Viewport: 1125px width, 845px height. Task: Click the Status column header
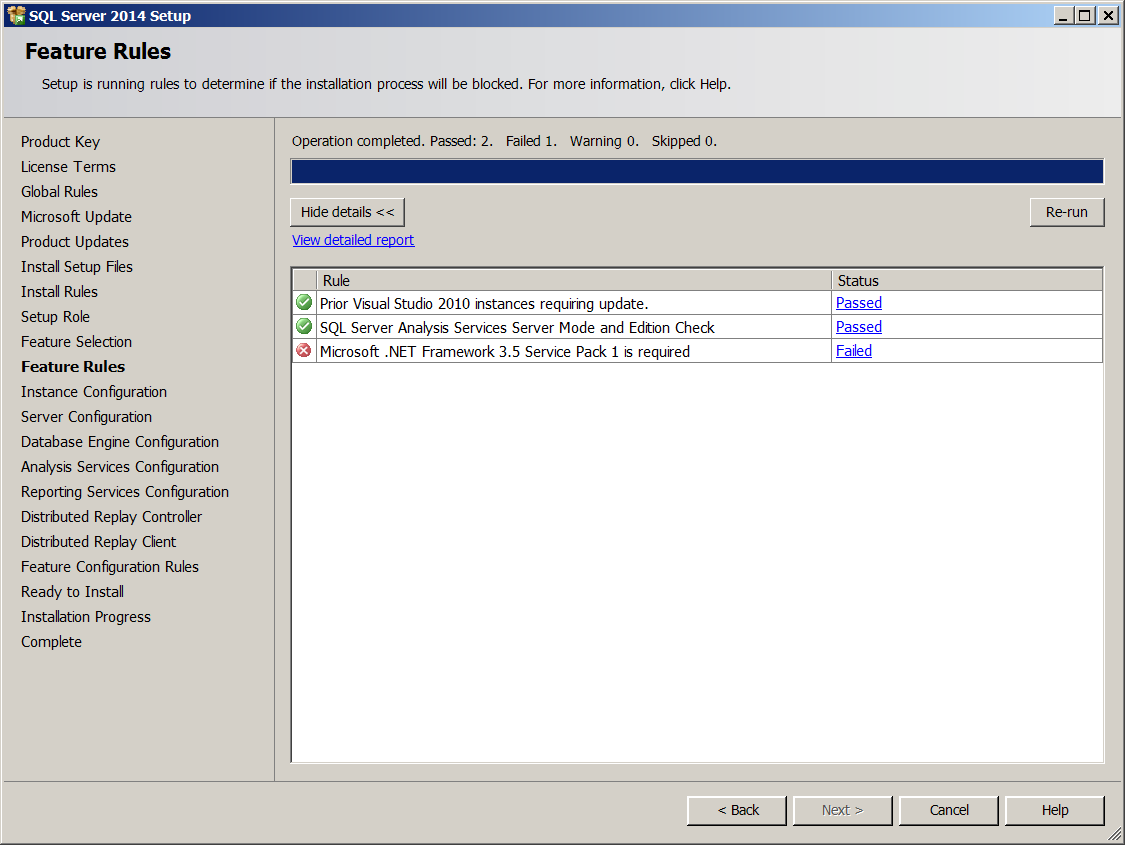[967, 280]
